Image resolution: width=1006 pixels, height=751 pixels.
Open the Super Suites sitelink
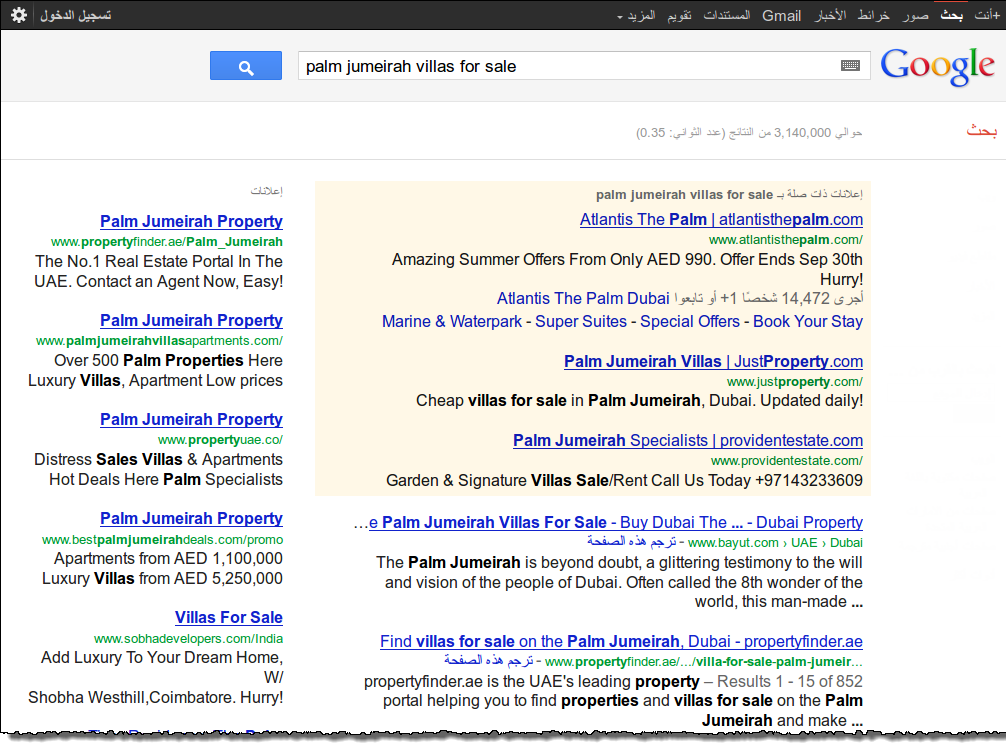(581, 321)
